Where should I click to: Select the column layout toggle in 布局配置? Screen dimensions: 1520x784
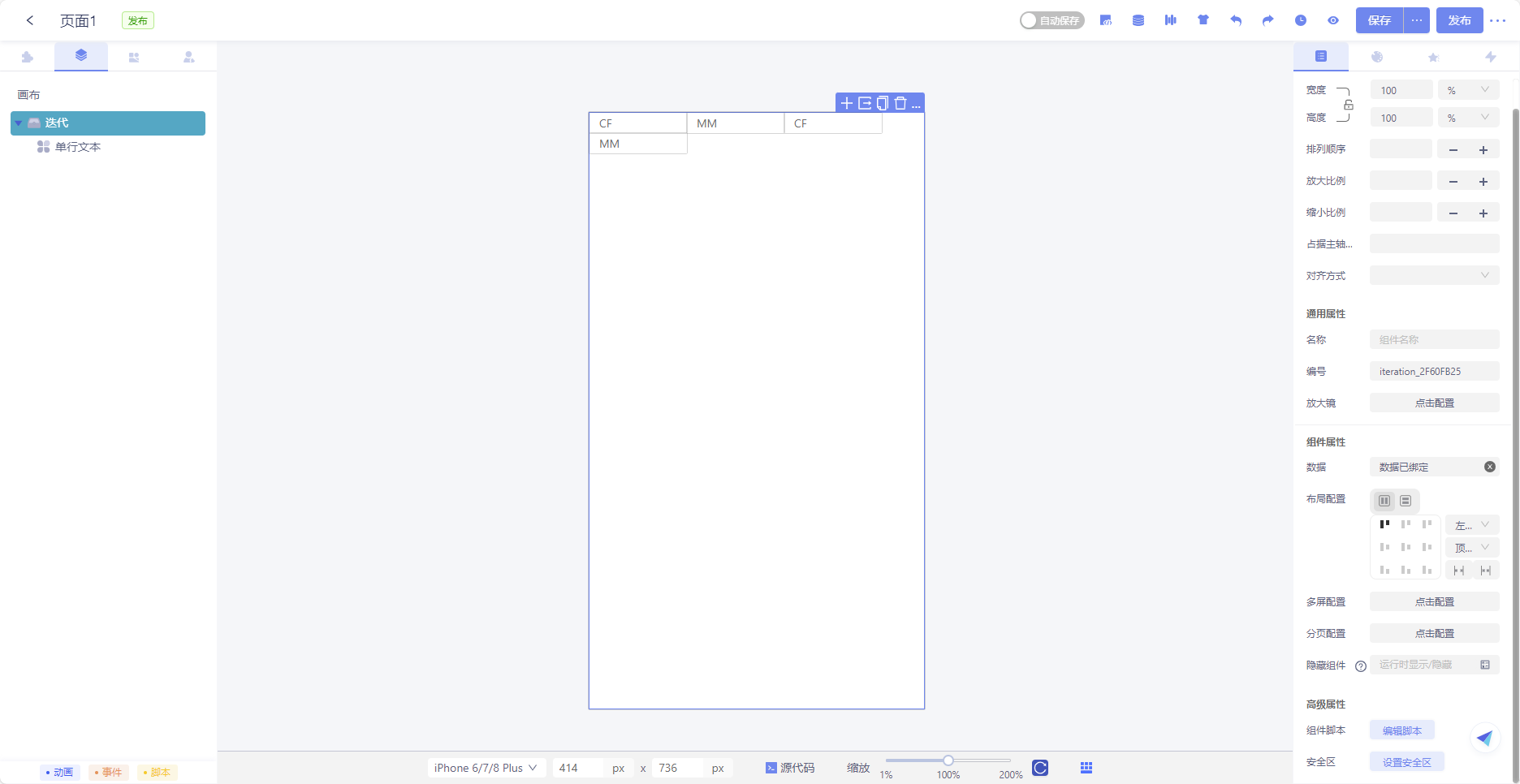[x=1384, y=501]
